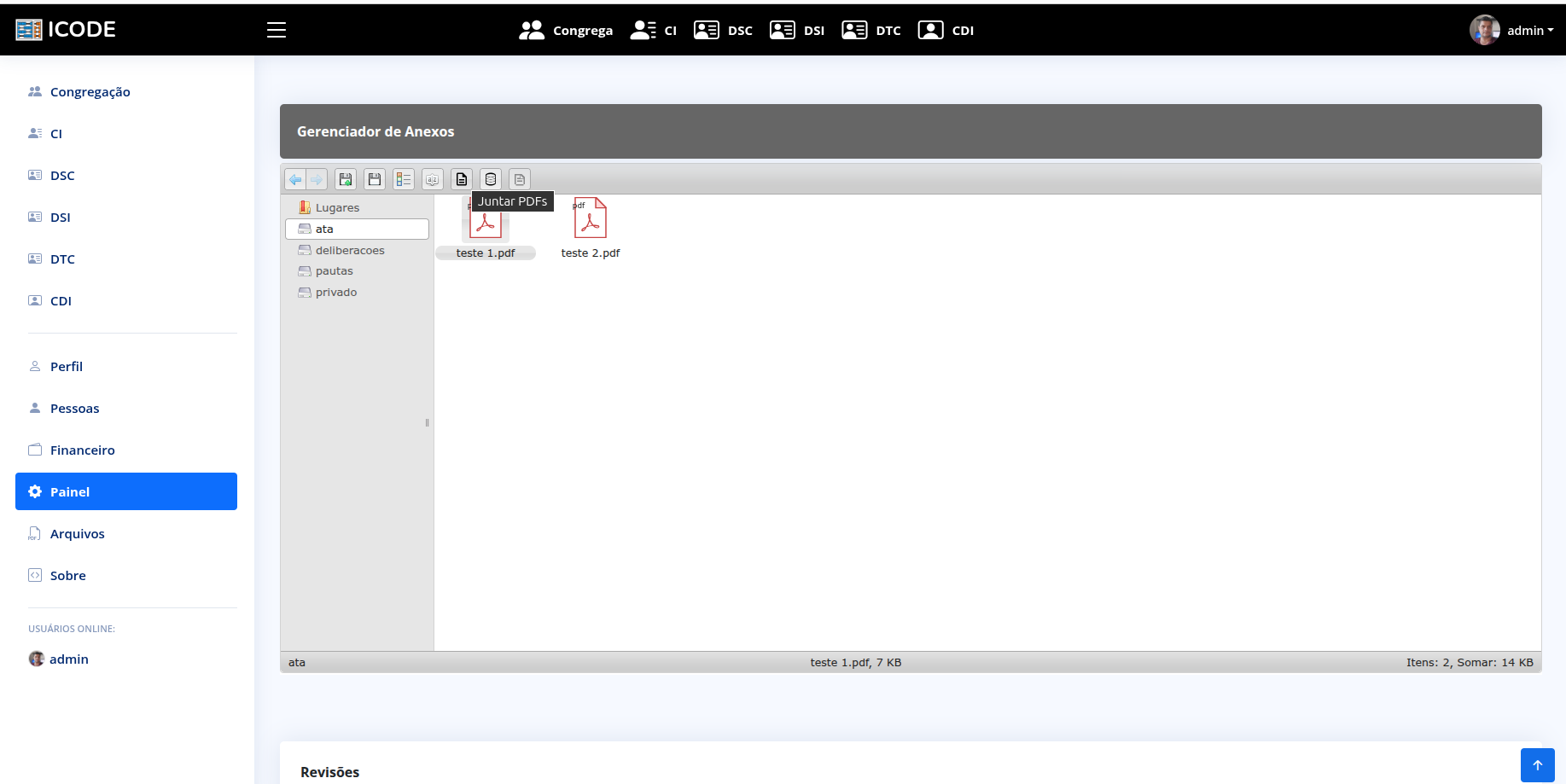Select the teste 2.pdf file

click(590, 227)
